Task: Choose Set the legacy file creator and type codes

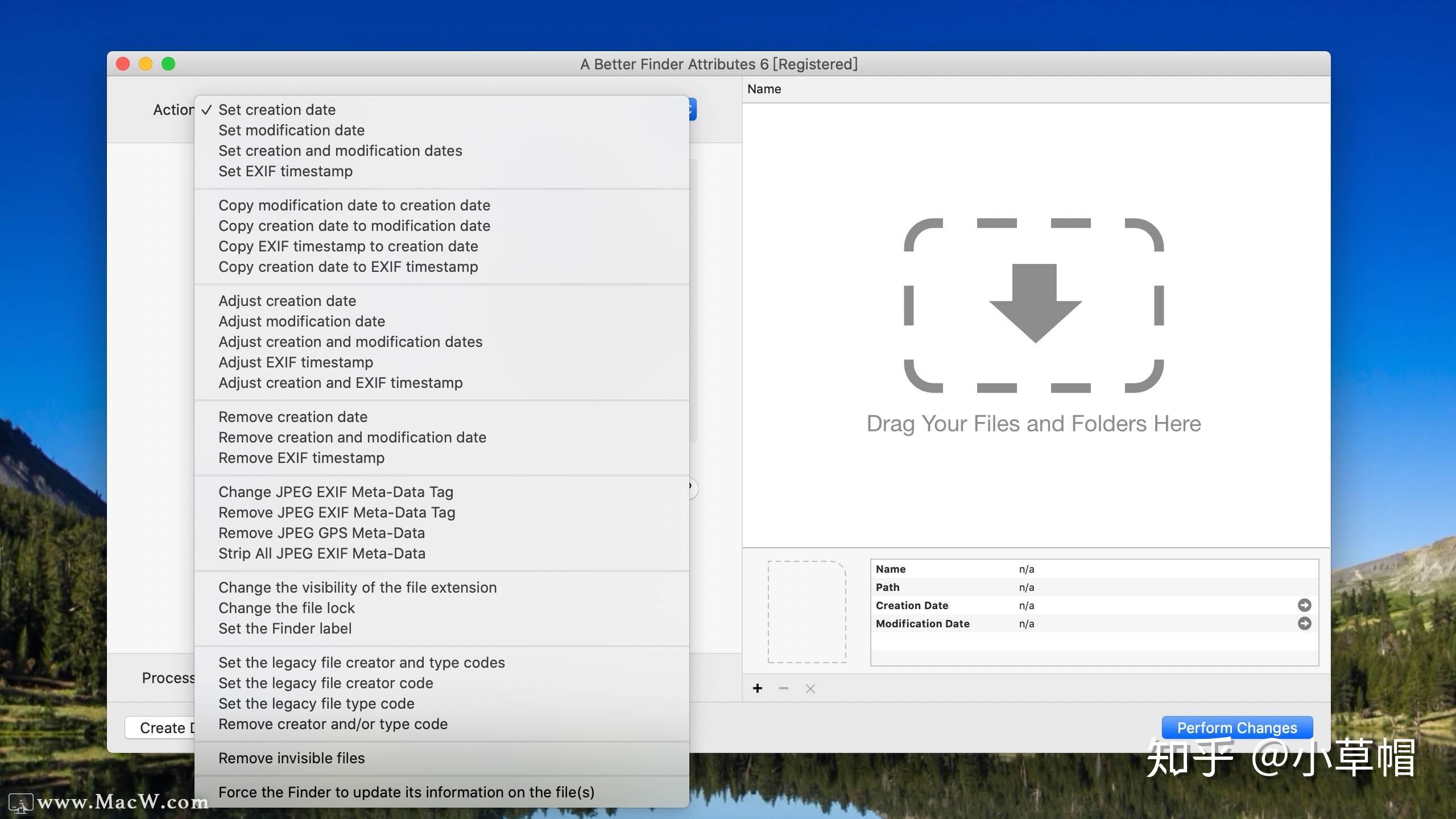Action: [441, 663]
